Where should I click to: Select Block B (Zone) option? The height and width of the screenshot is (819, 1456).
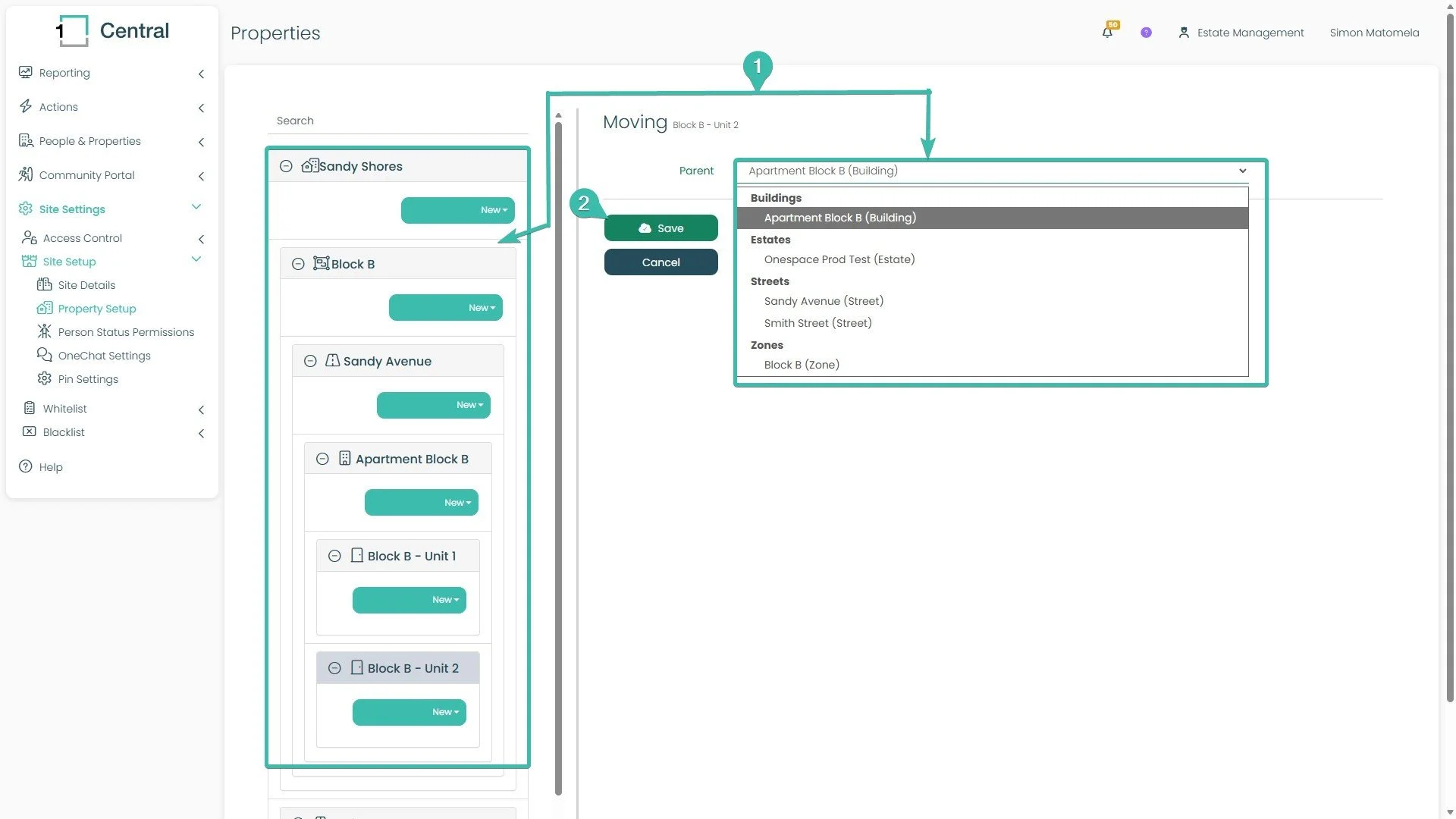tap(992, 365)
